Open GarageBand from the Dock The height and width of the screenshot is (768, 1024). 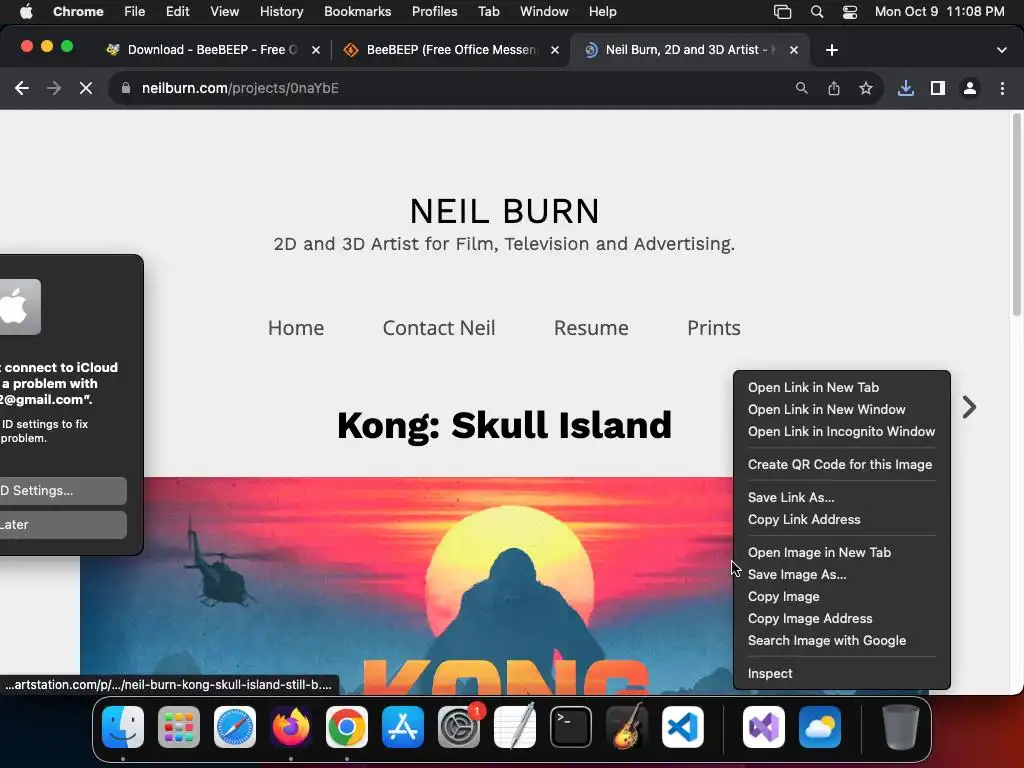click(627, 727)
